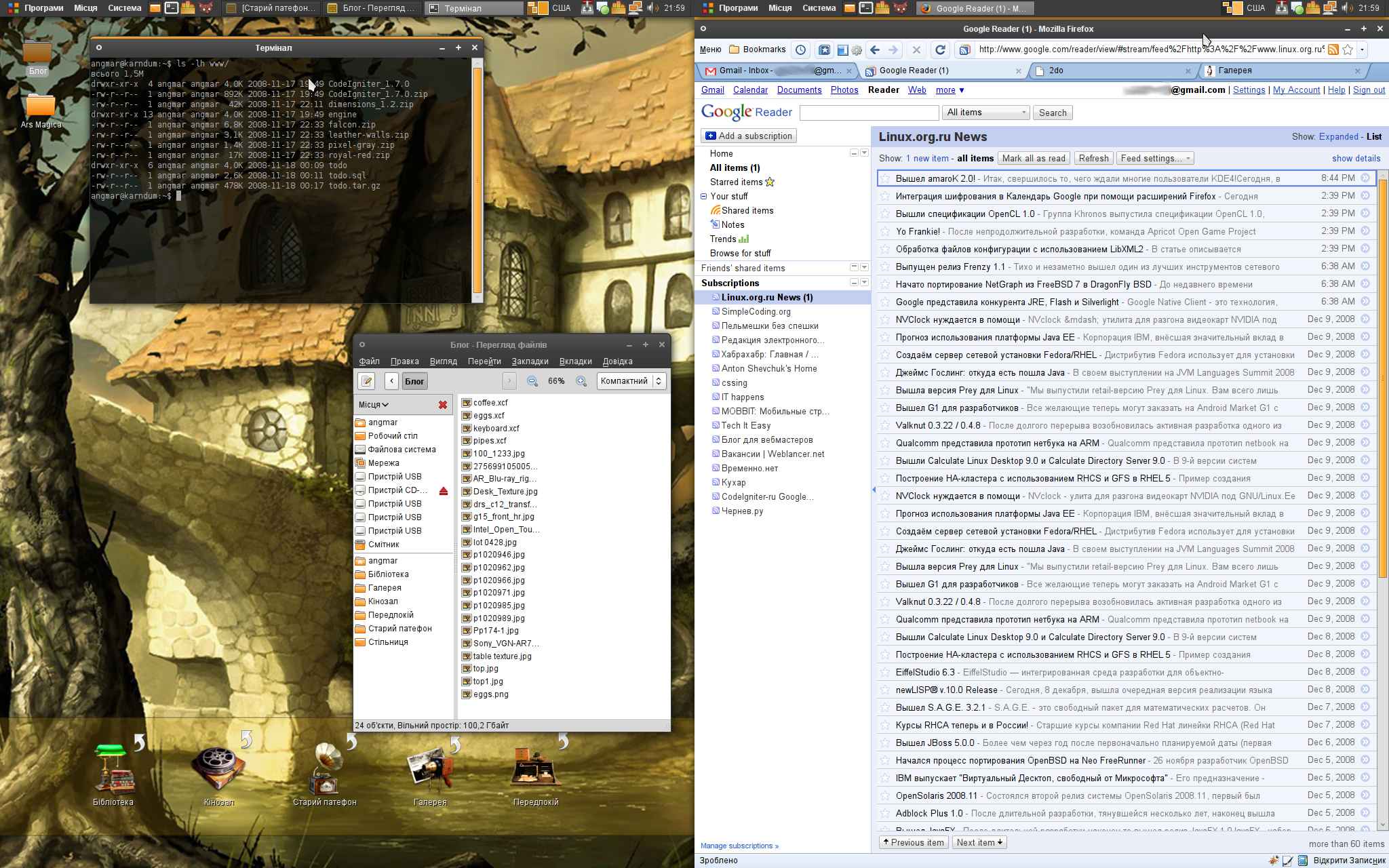Click the Firefox history clock icon
Viewport: 1389px width, 868px height.
[801, 50]
